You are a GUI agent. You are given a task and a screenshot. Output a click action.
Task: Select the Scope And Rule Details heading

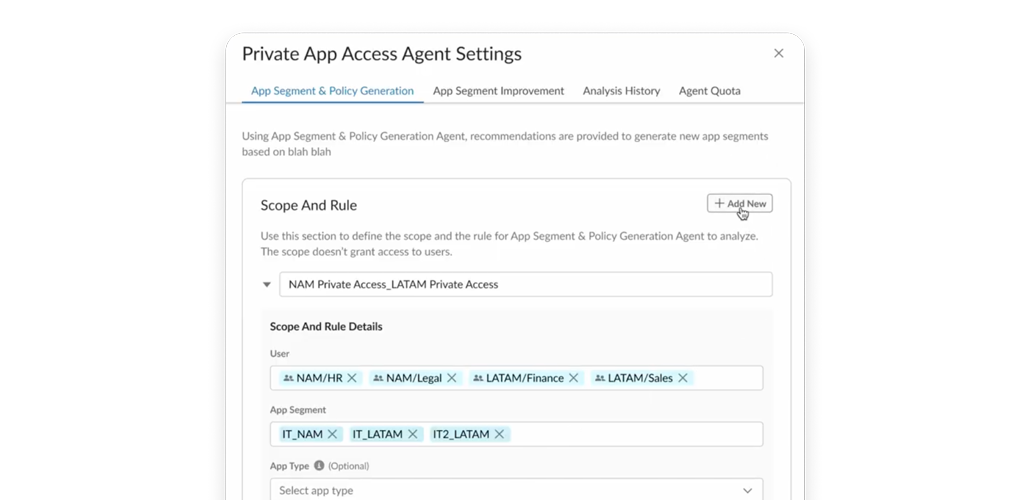click(326, 327)
